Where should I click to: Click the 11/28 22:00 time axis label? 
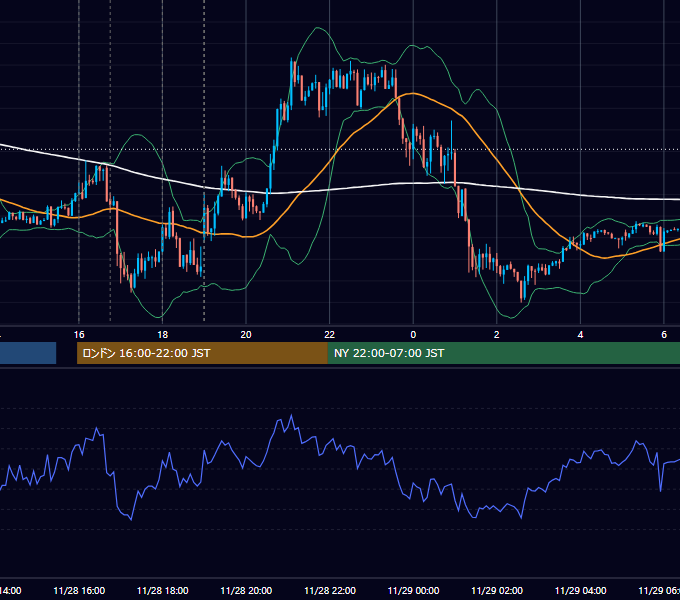[x=330, y=590]
